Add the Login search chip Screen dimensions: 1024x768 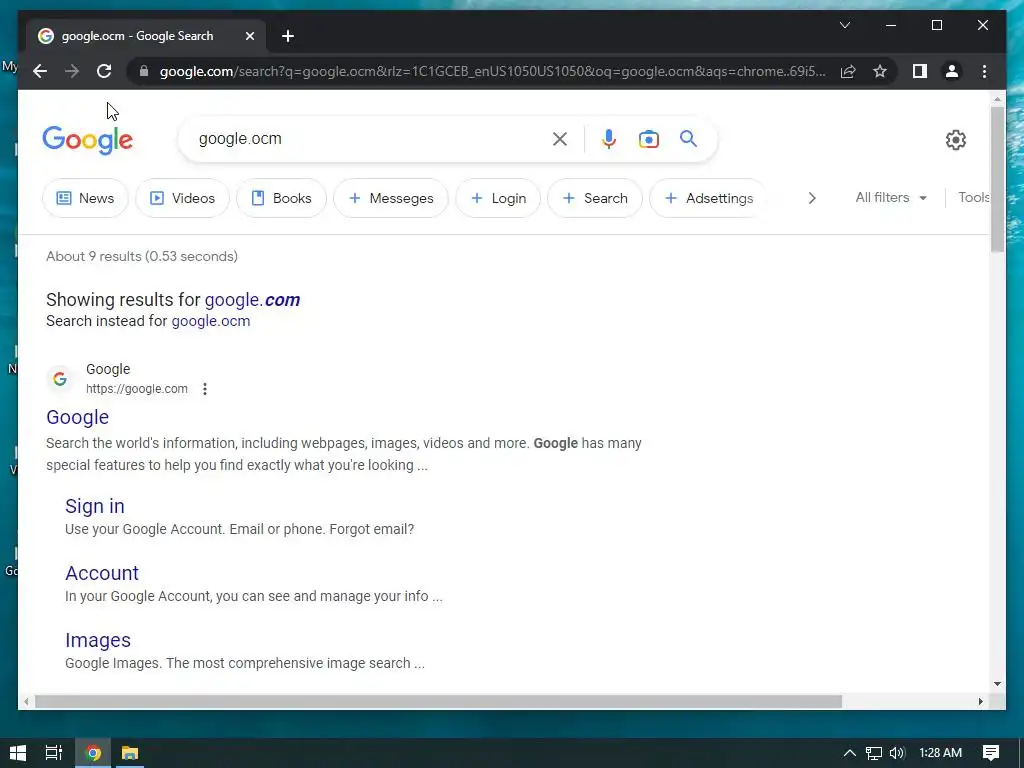[x=498, y=198]
